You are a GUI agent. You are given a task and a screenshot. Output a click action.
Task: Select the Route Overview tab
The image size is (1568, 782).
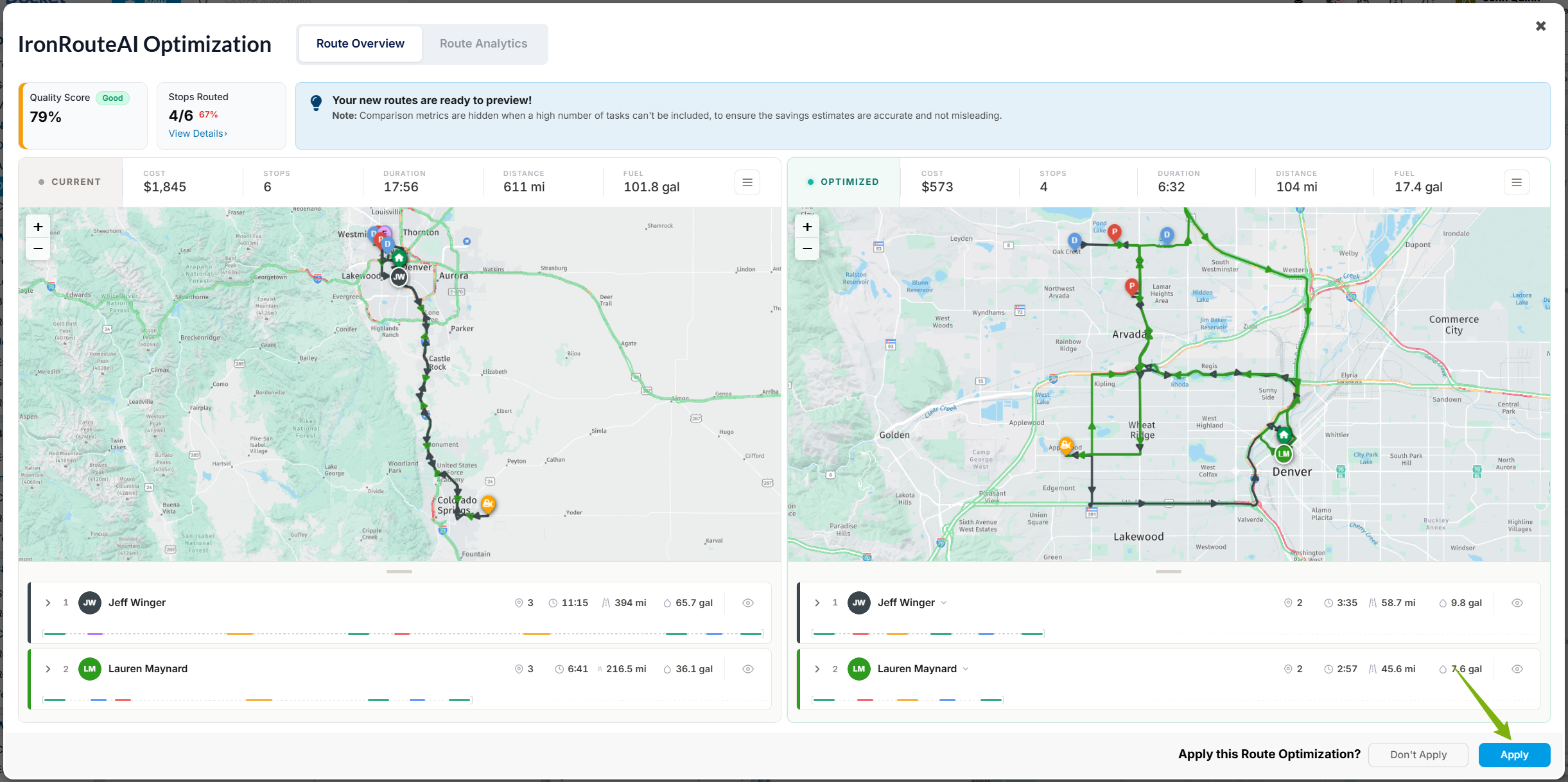pyautogui.click(x=360, y=44)
